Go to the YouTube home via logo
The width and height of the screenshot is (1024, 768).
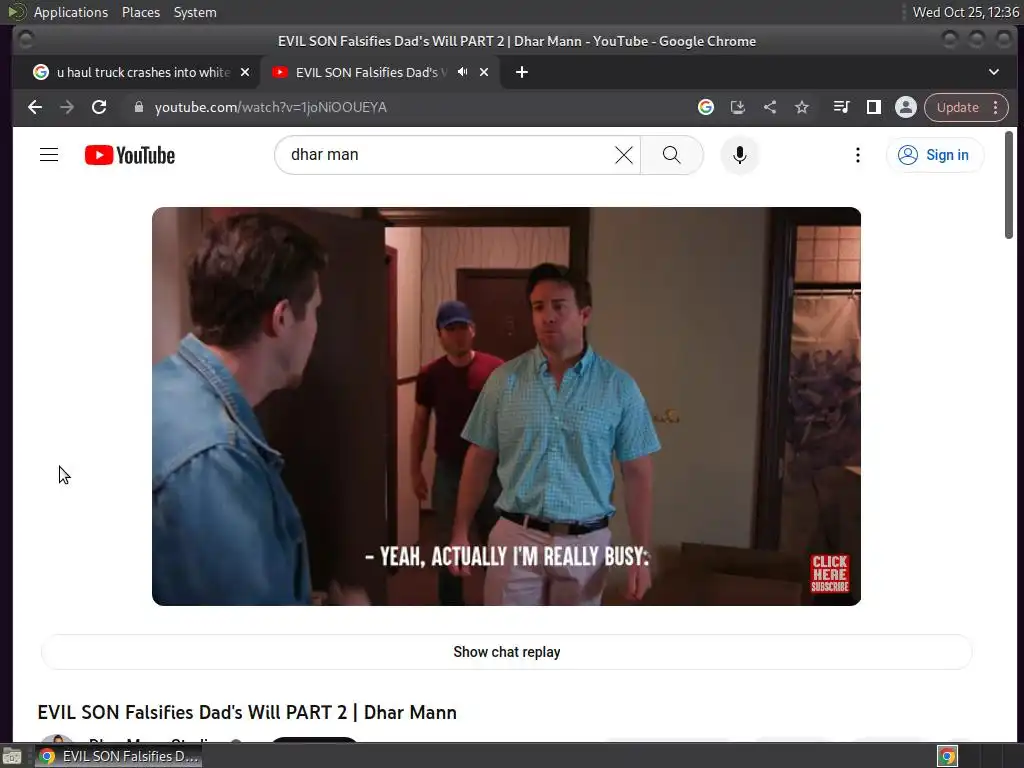pos(130,155)
